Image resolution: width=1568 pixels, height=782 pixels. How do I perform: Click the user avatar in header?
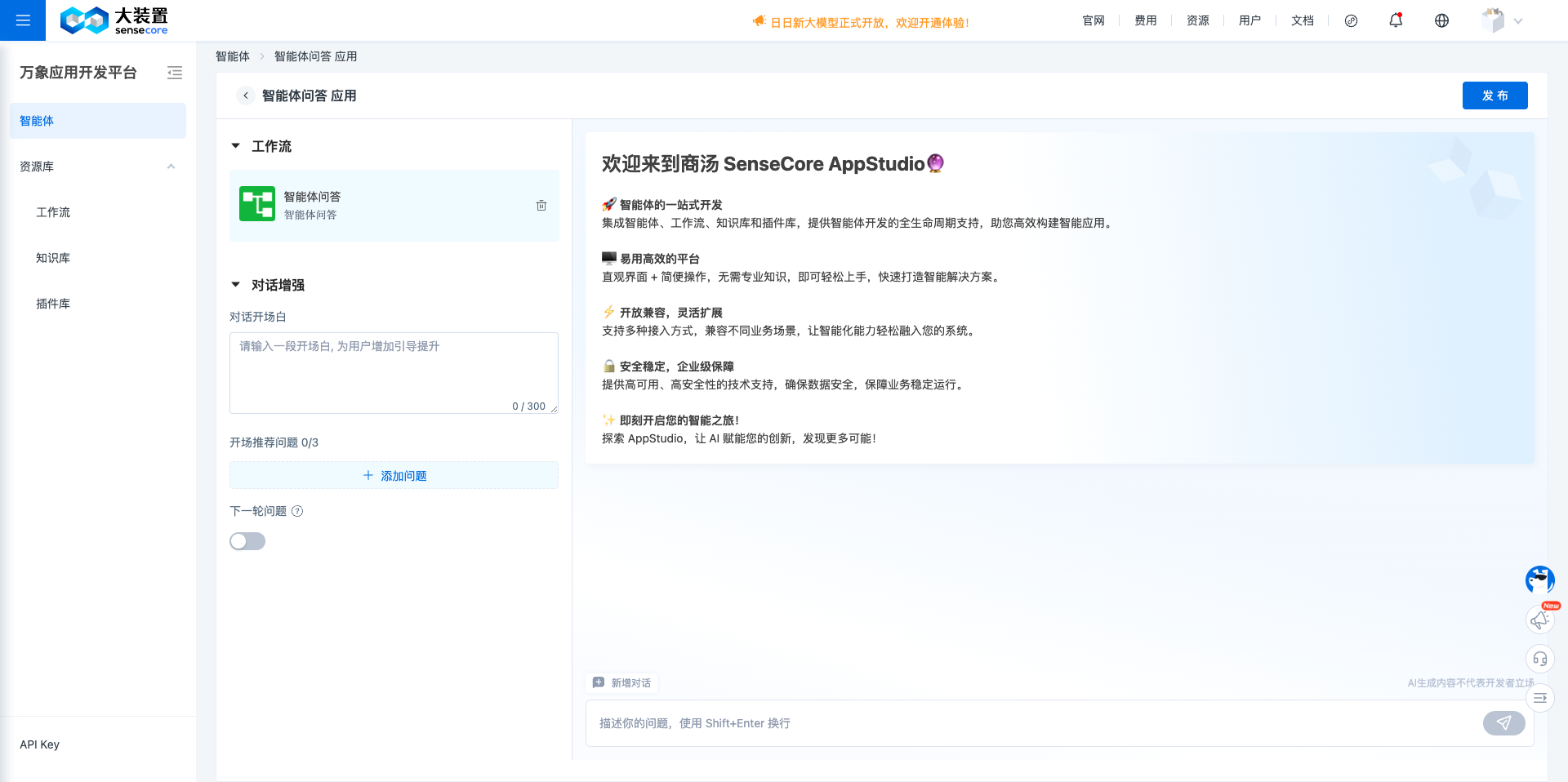(x=1493, y=20)
